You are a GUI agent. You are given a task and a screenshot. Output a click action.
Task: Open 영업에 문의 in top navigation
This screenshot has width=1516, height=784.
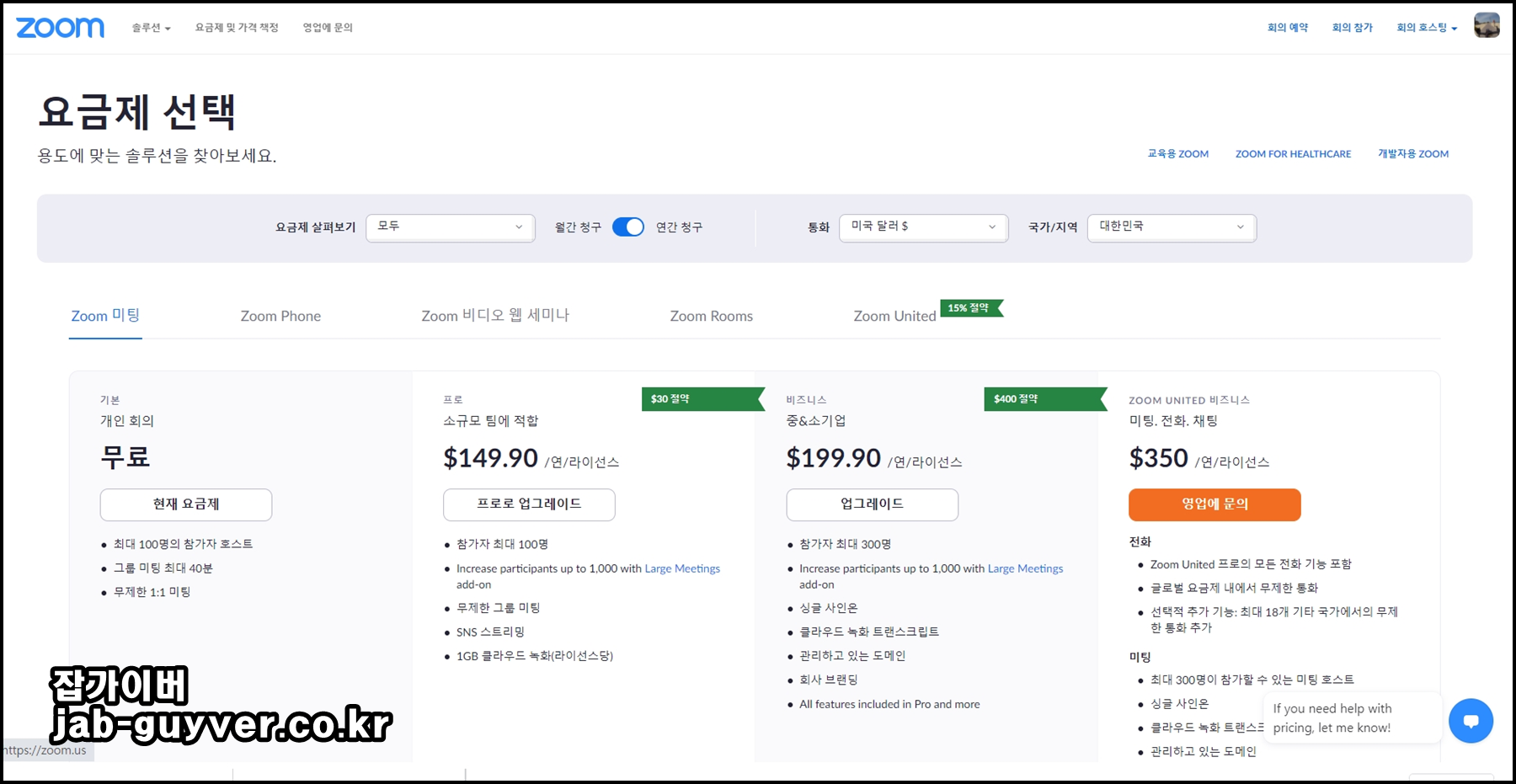click(328, 28)
